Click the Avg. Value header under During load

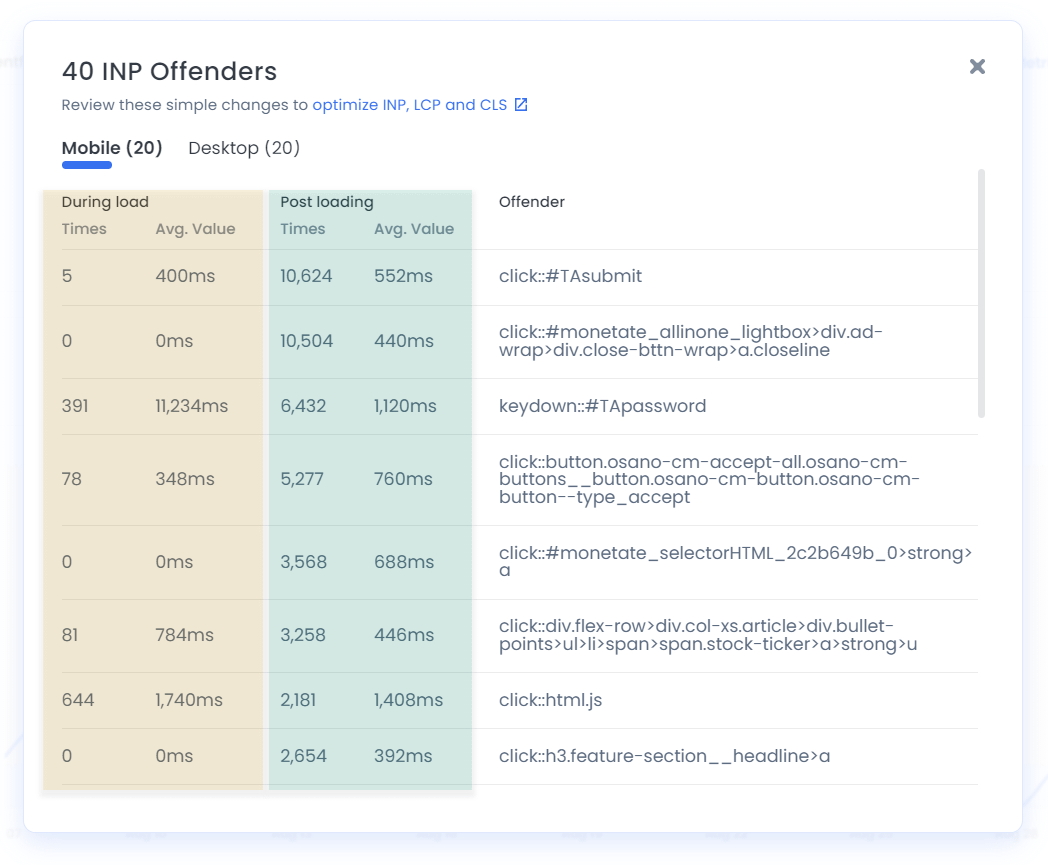tap(196, 229)
